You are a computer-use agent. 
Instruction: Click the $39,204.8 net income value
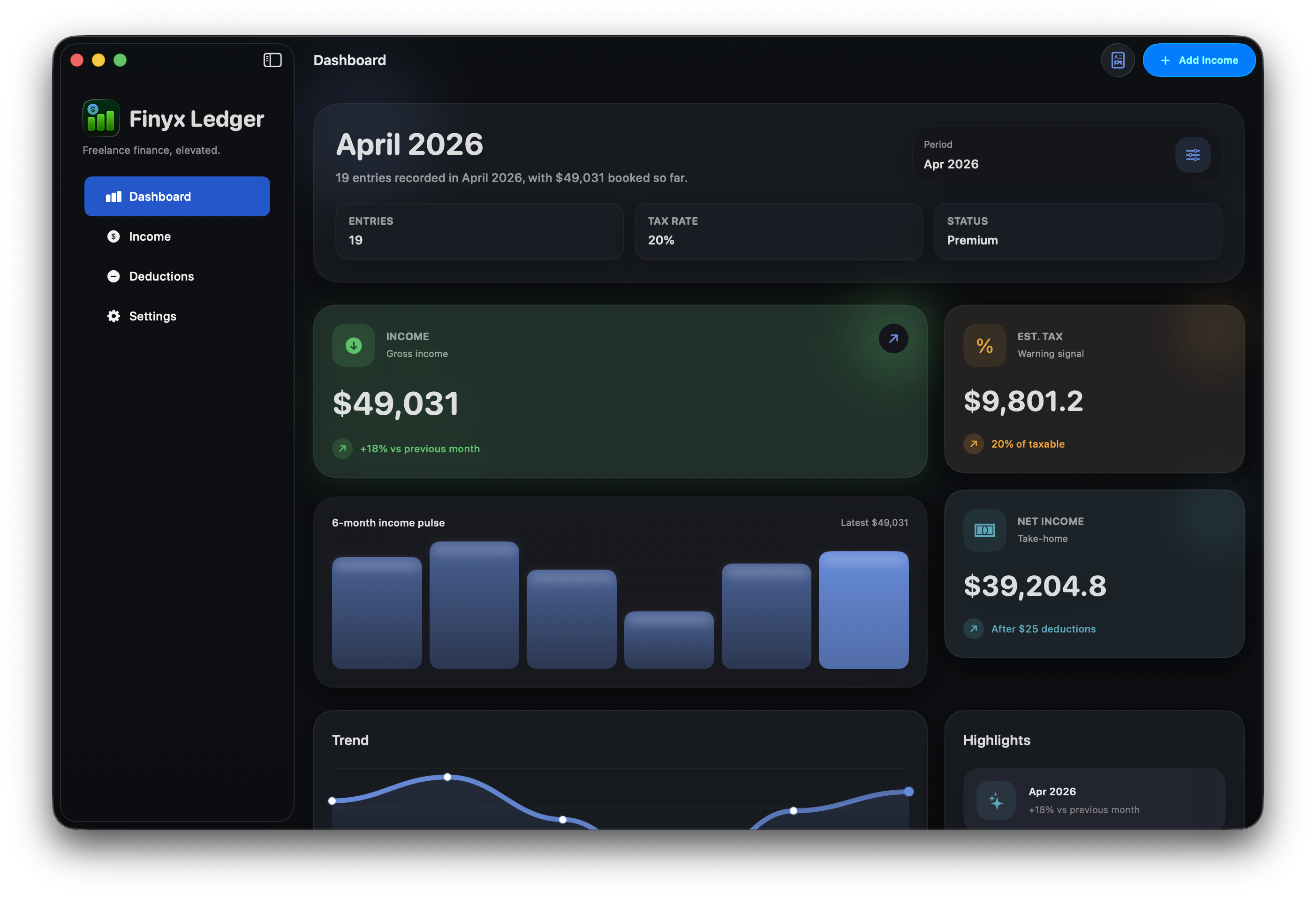pyautogui.click(x=1035, y=586)
